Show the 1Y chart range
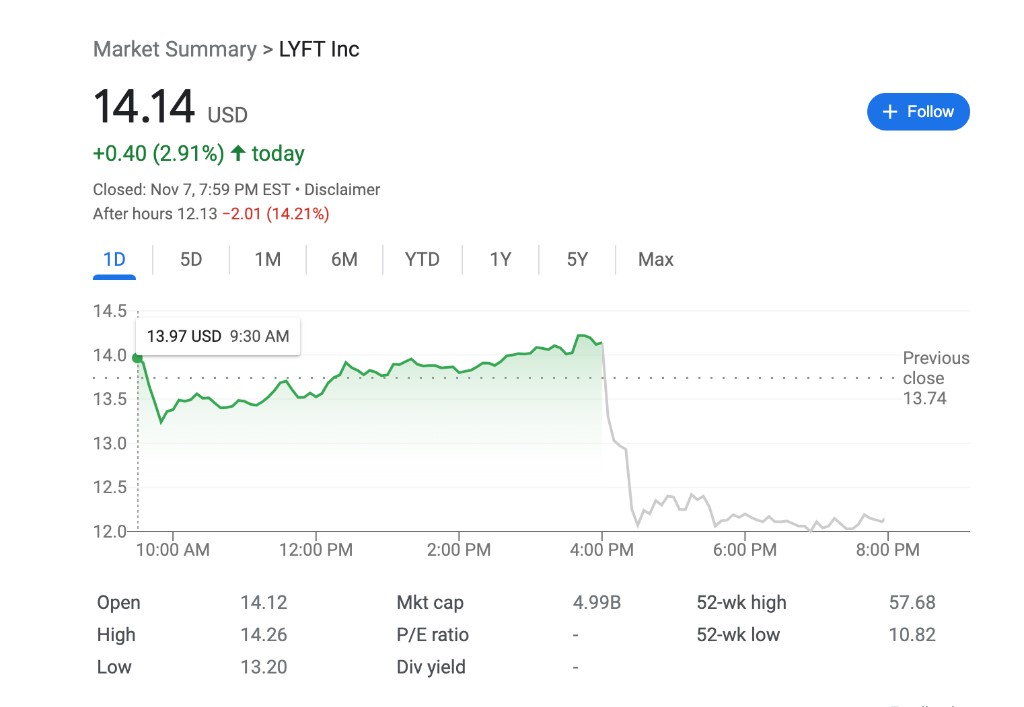 [500, 259]
